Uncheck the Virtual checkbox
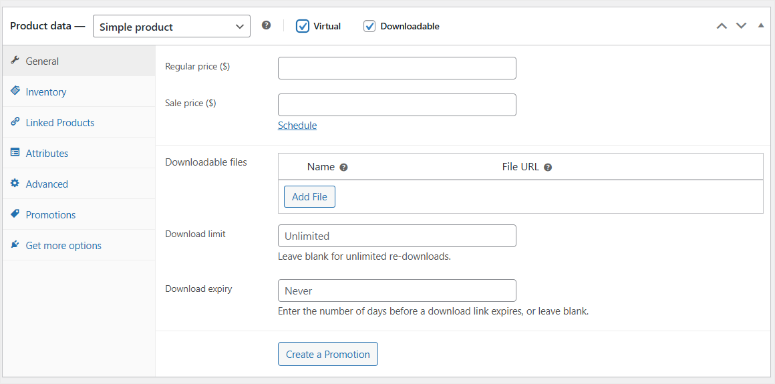The width and height of the screenshot is (775, 384). [x=302, y=26]
